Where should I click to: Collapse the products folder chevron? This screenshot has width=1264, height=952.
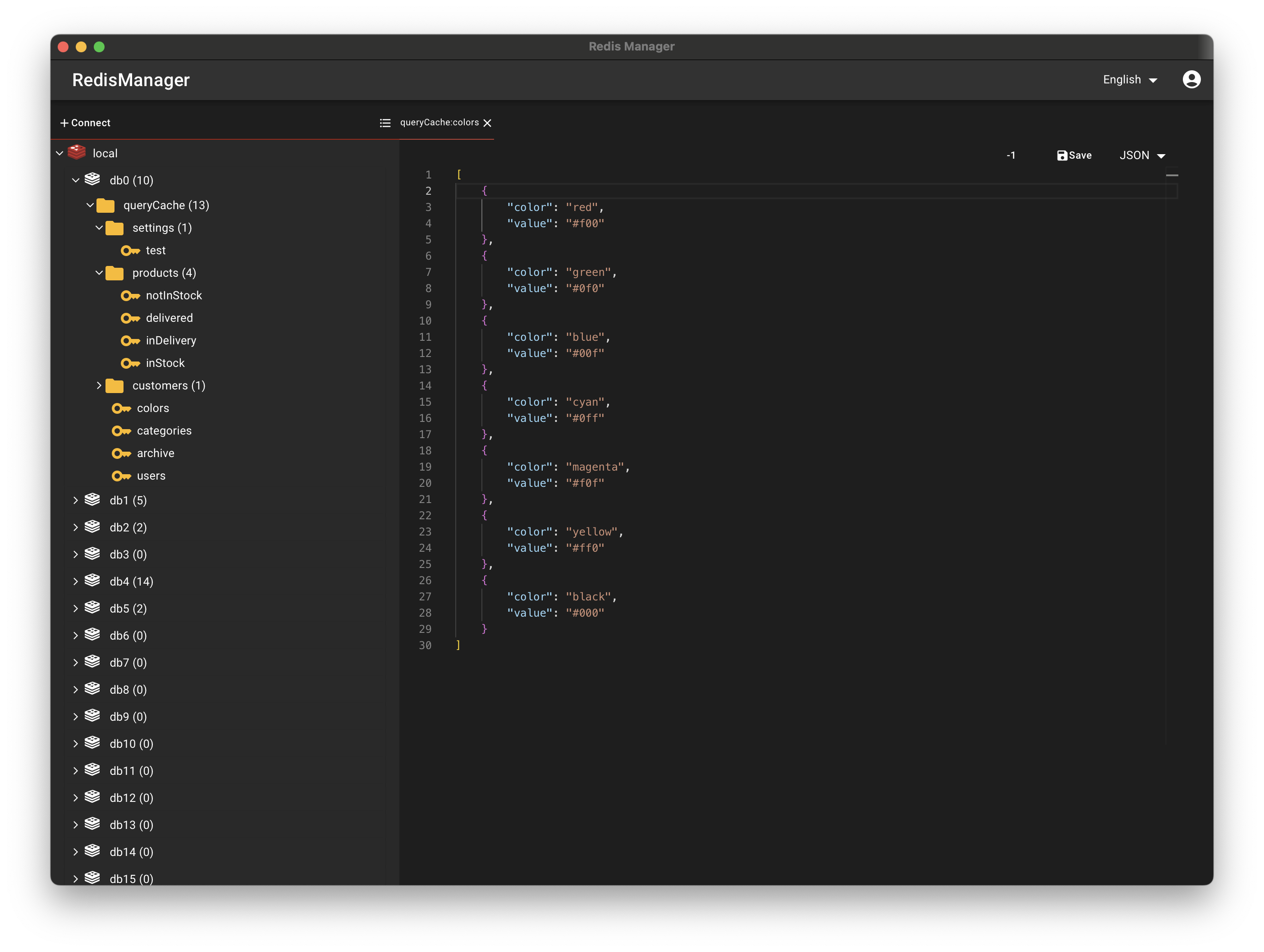(99, 273)
